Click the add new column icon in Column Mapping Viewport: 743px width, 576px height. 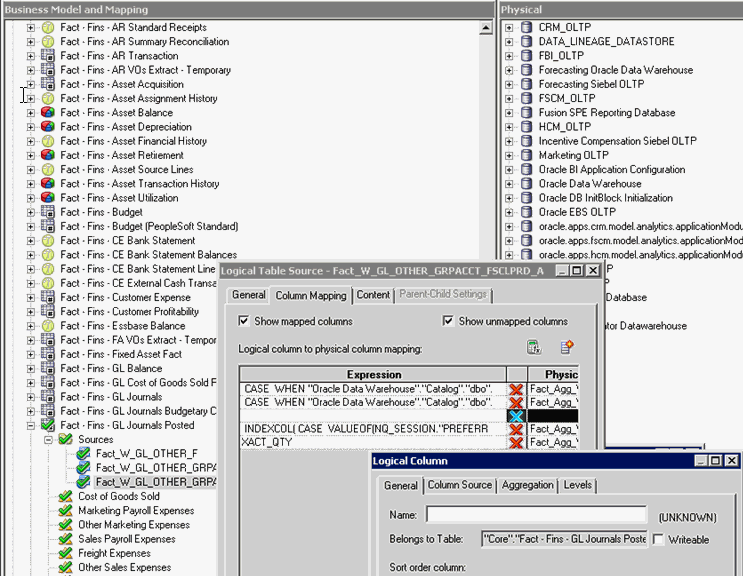click(567, 347)
